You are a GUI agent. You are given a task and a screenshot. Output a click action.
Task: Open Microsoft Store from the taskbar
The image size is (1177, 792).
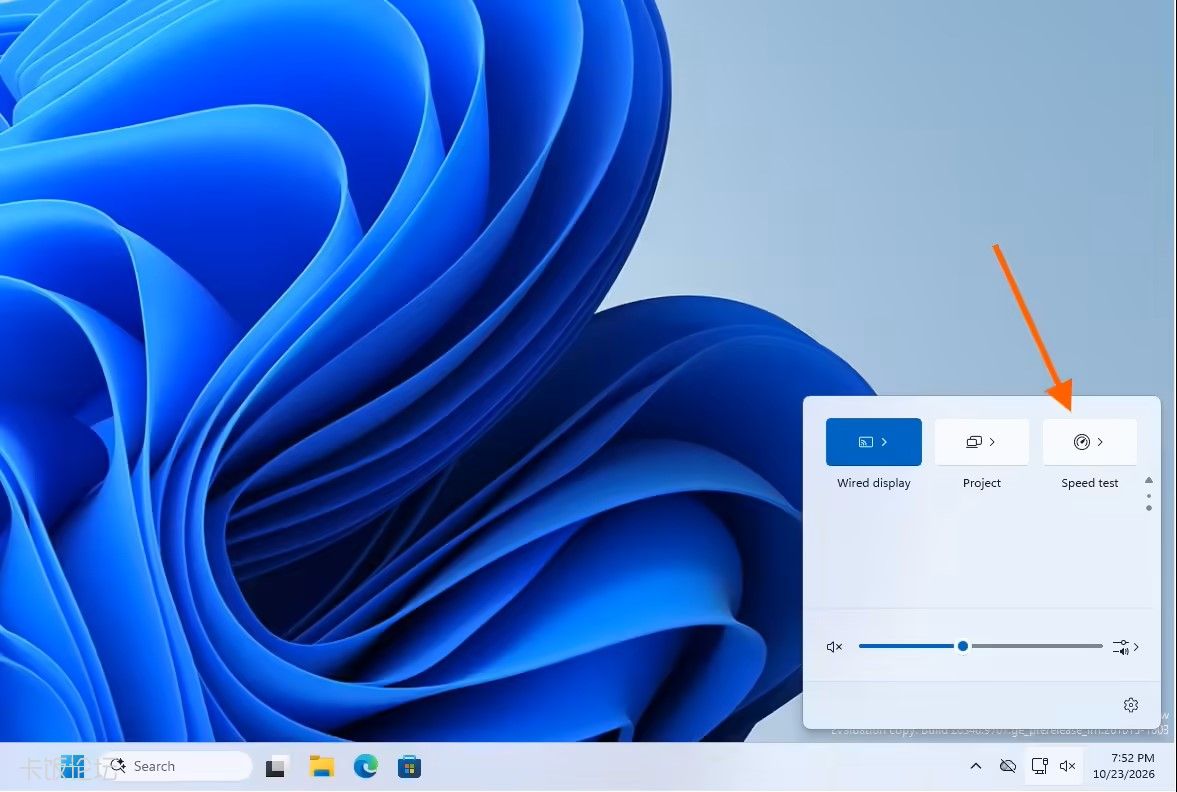point(409,766)
